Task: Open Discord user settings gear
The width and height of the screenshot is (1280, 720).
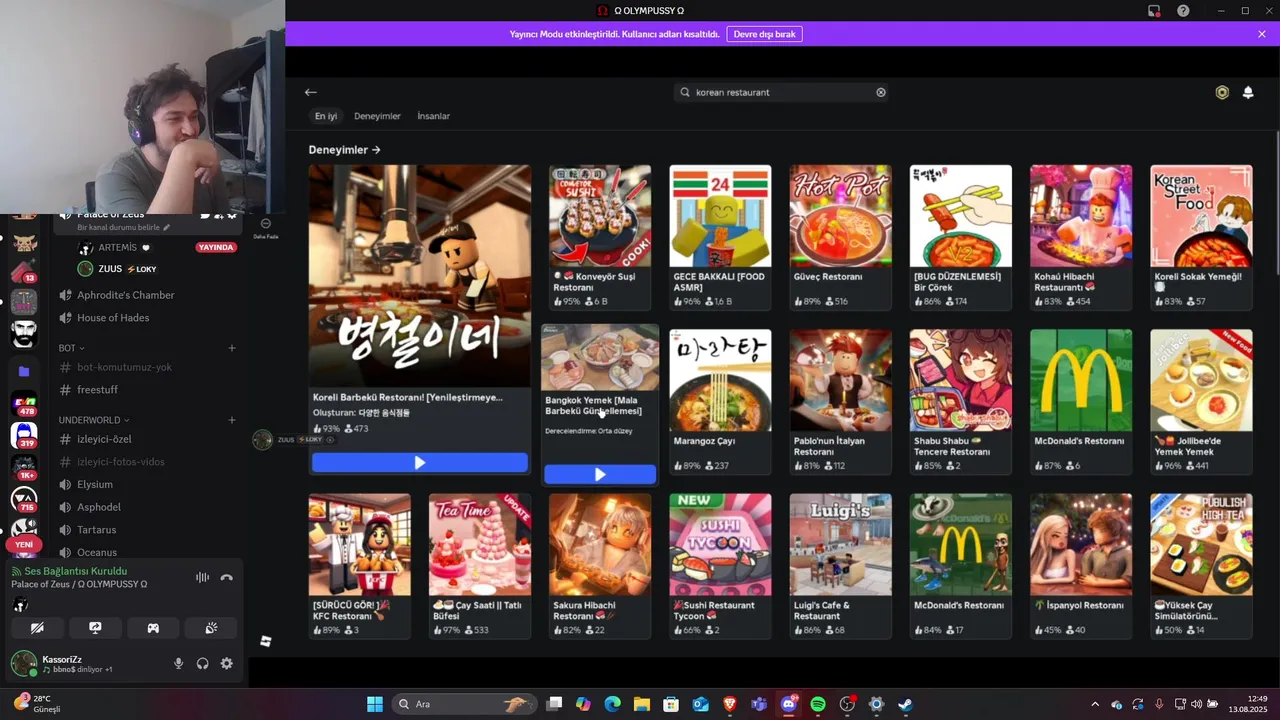Action: tap(227, 663)
